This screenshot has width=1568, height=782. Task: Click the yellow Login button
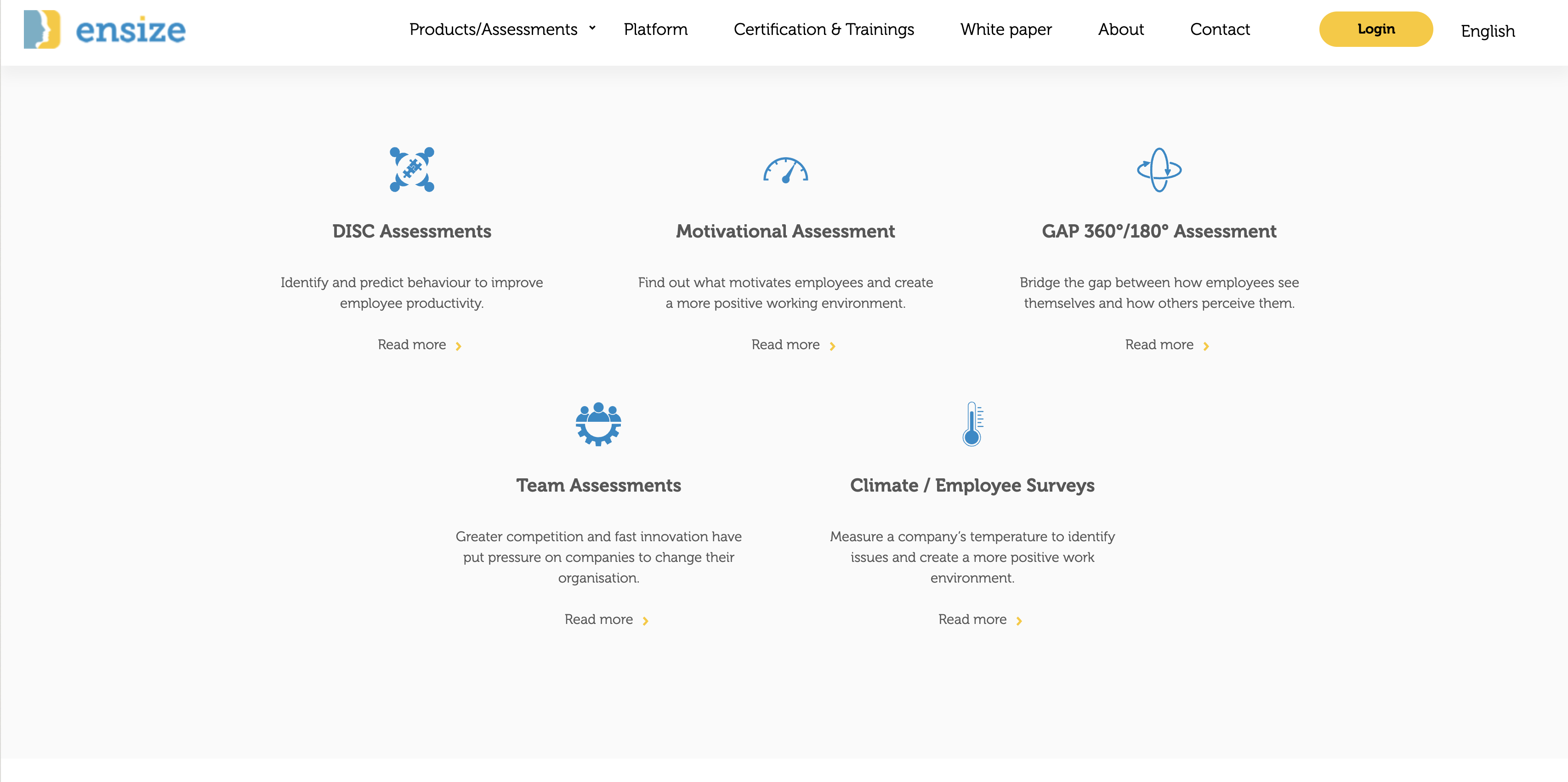coord(1375,29)
